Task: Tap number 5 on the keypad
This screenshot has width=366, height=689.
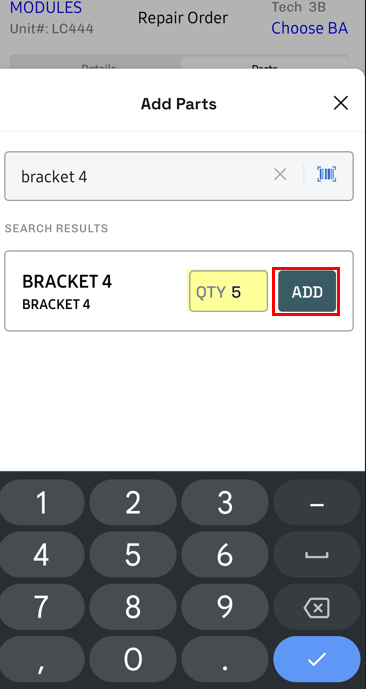Action: click(133, 555)
